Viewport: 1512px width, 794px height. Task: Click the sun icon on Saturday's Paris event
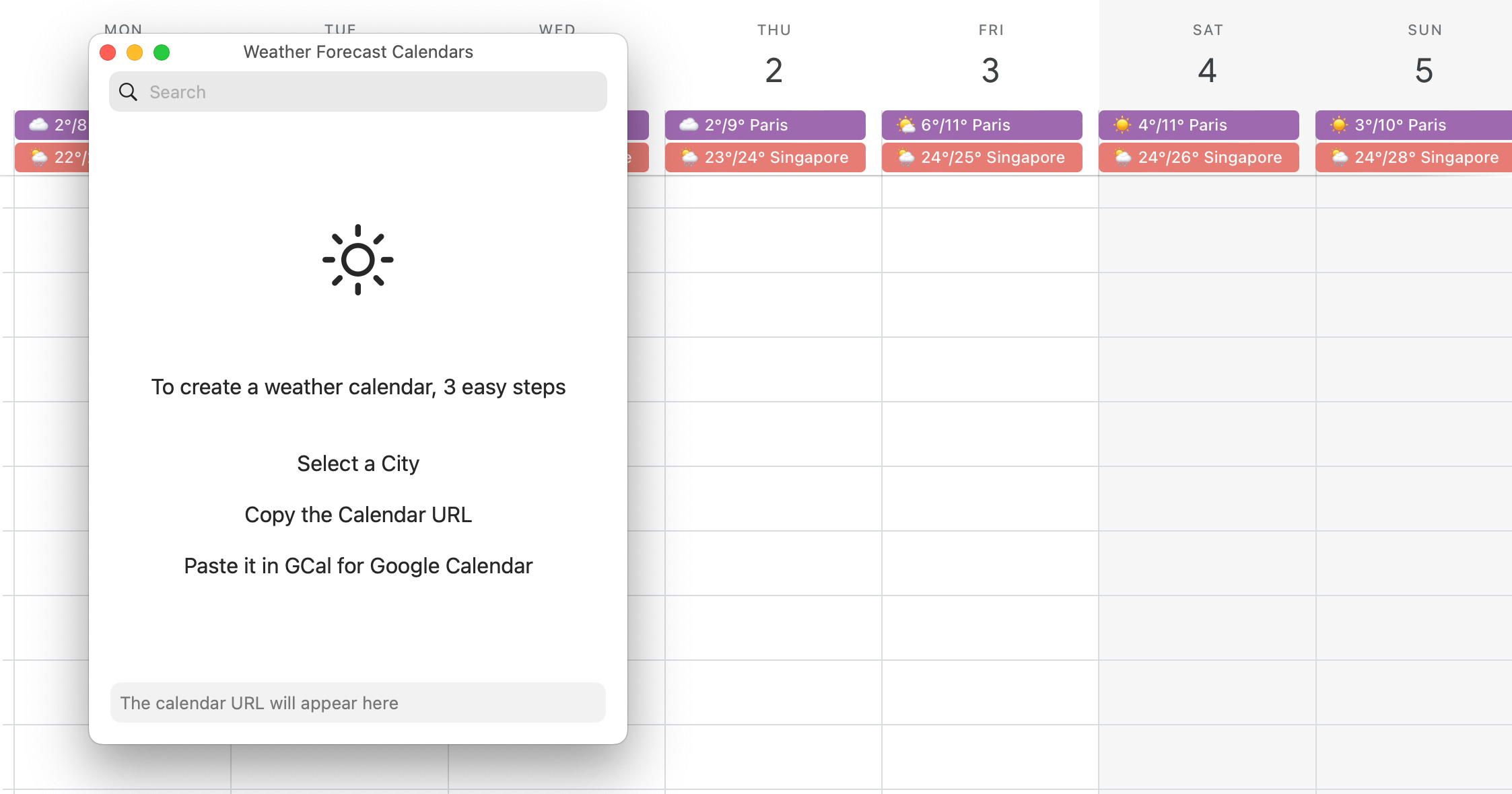coord(1122,124)
